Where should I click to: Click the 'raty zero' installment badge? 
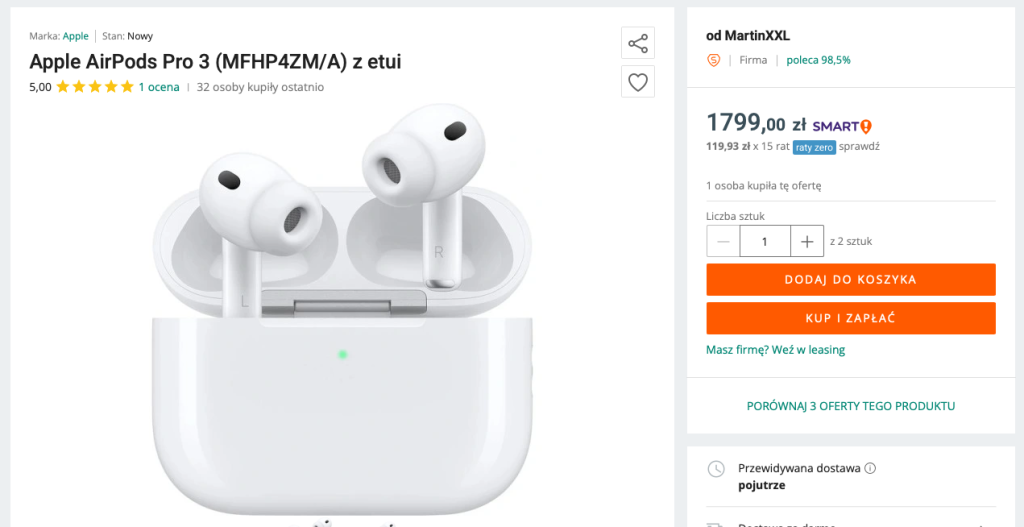point(814,147)
